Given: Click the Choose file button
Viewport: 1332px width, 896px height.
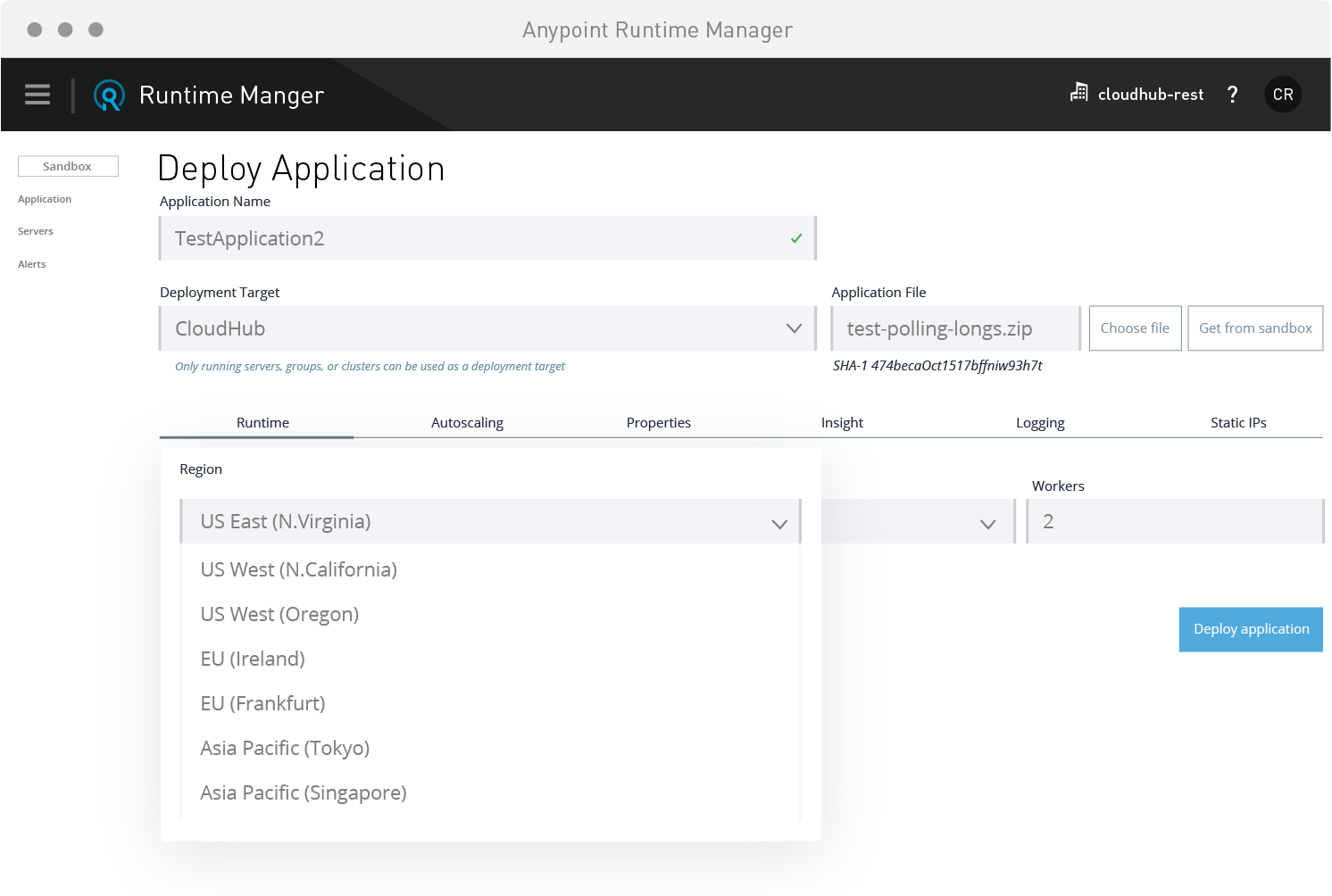Looking at the screenshot, I should 1135,328.
